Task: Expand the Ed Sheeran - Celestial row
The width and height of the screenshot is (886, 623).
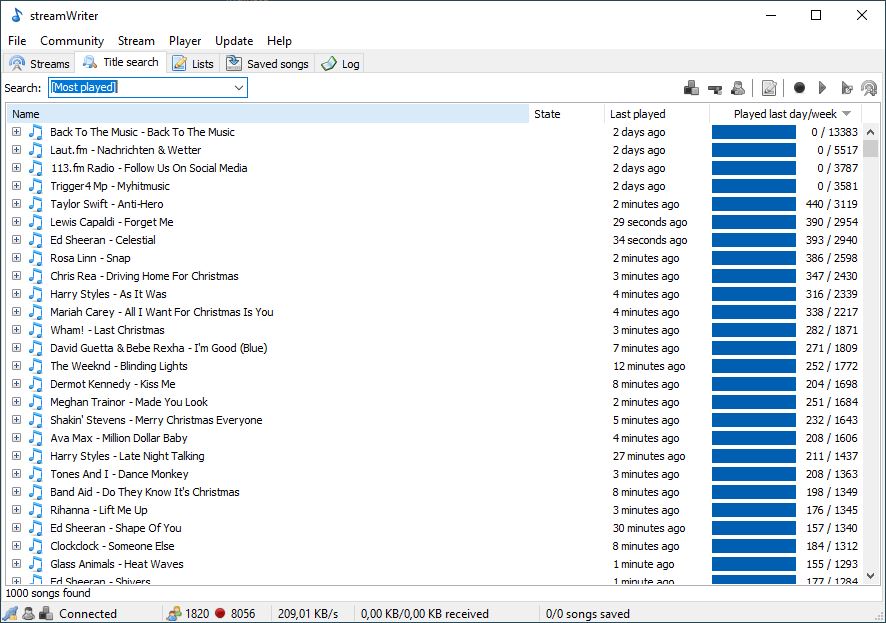Action: coord(16,239)
